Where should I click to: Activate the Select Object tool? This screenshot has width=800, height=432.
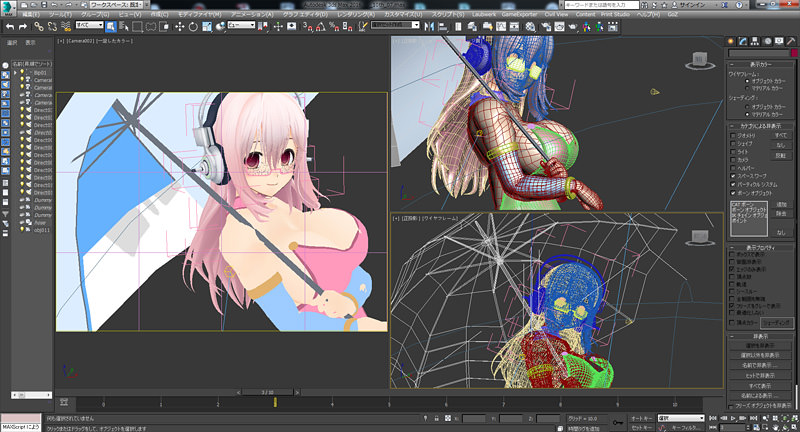tap(111, 27)
